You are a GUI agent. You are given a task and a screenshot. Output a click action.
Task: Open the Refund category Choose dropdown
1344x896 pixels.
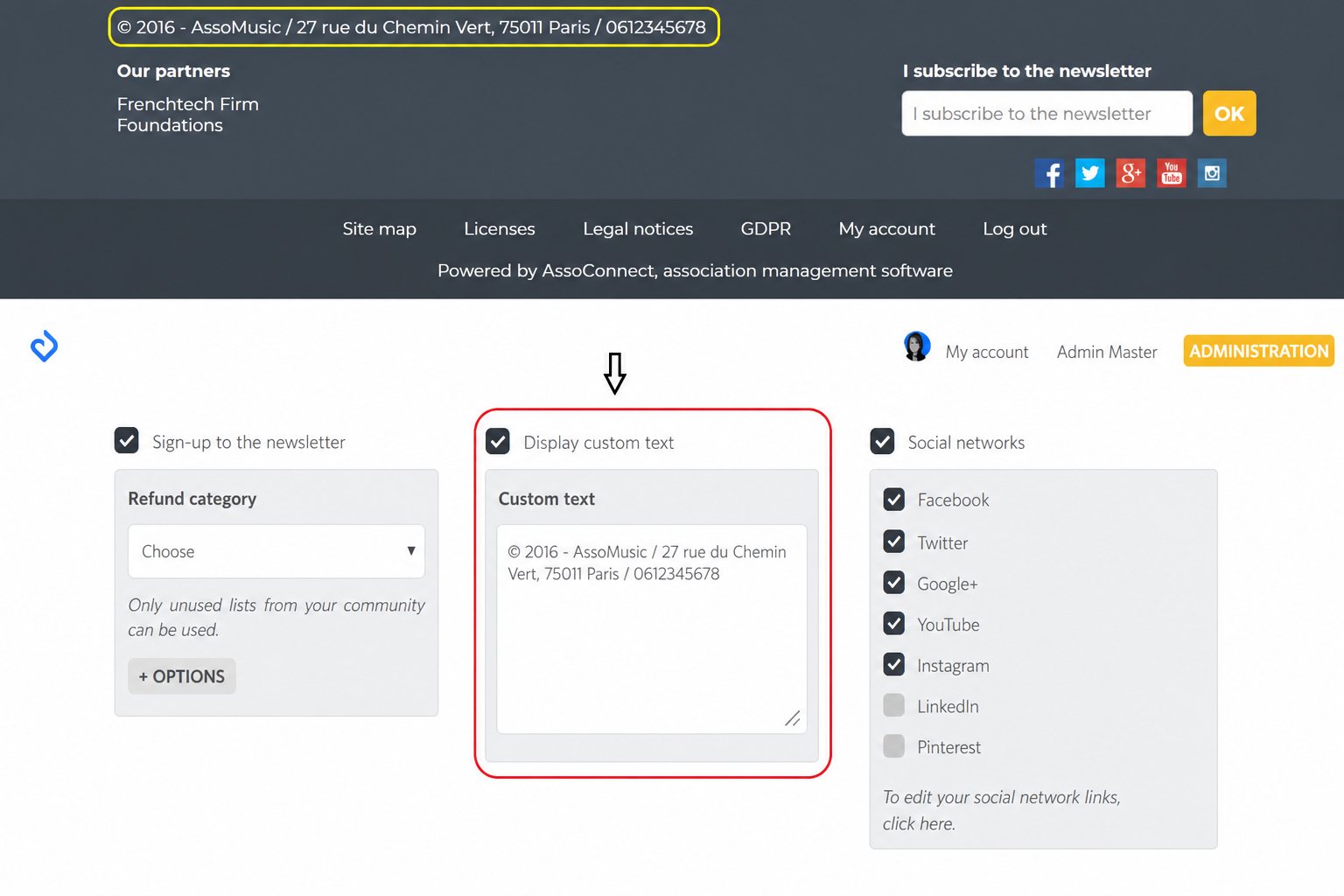pyautogui.click(x=276, y=551)
